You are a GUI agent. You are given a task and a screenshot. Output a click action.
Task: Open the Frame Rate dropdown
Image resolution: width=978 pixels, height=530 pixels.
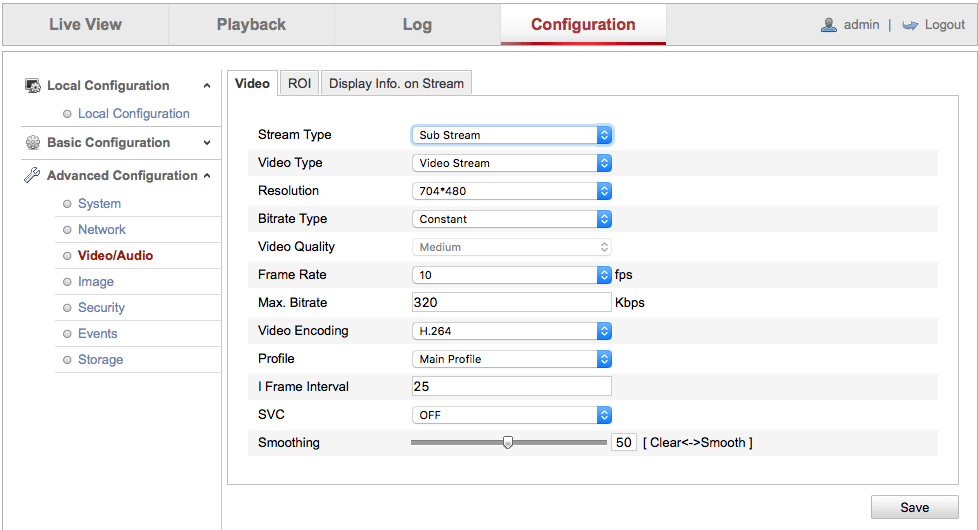(x=511, y=275)
